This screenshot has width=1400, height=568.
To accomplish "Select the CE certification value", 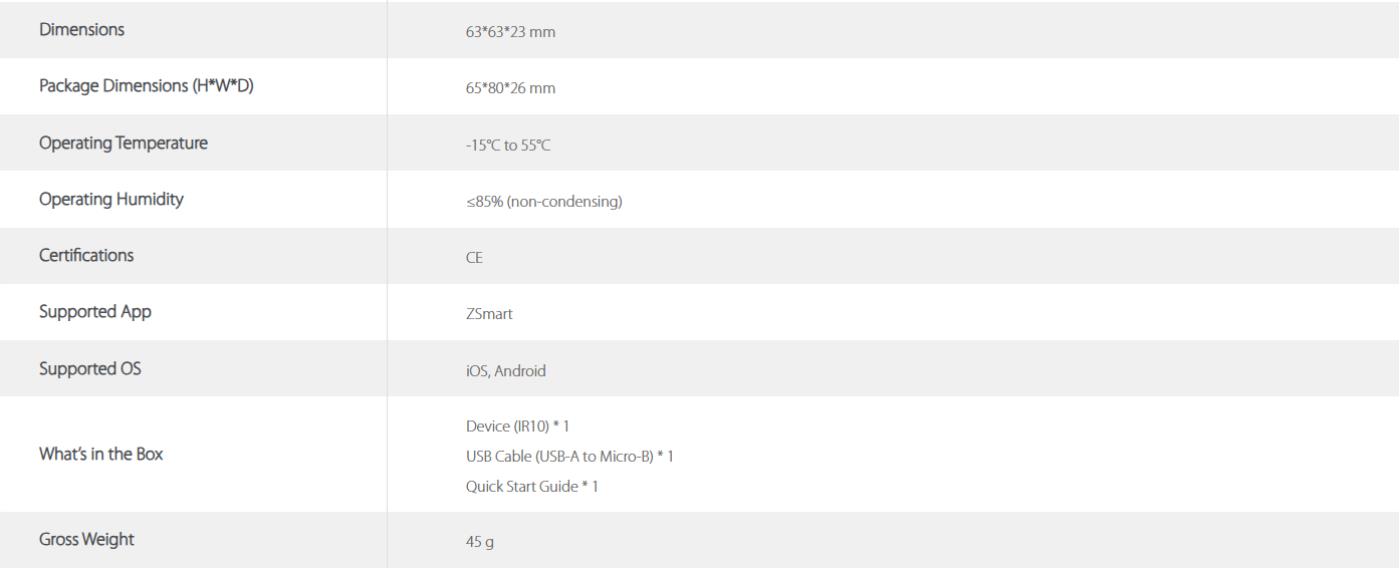I will [x=460, y=257].
